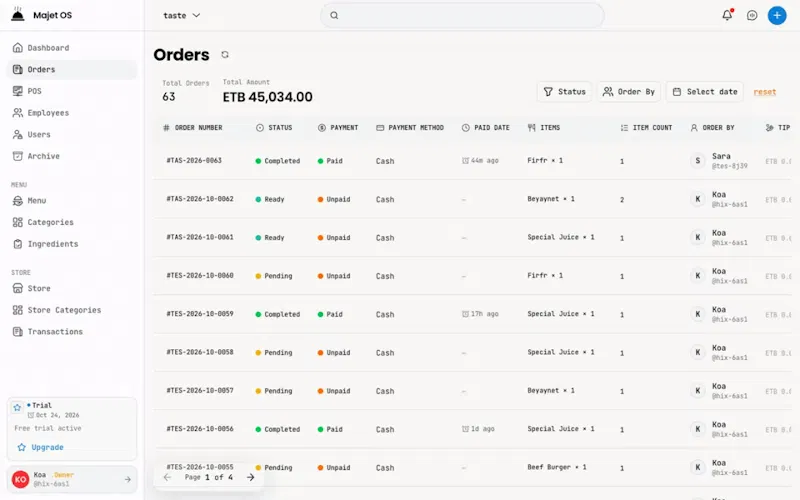Click the reset filters link
800x500 pixels.
(x=765, y=92)
